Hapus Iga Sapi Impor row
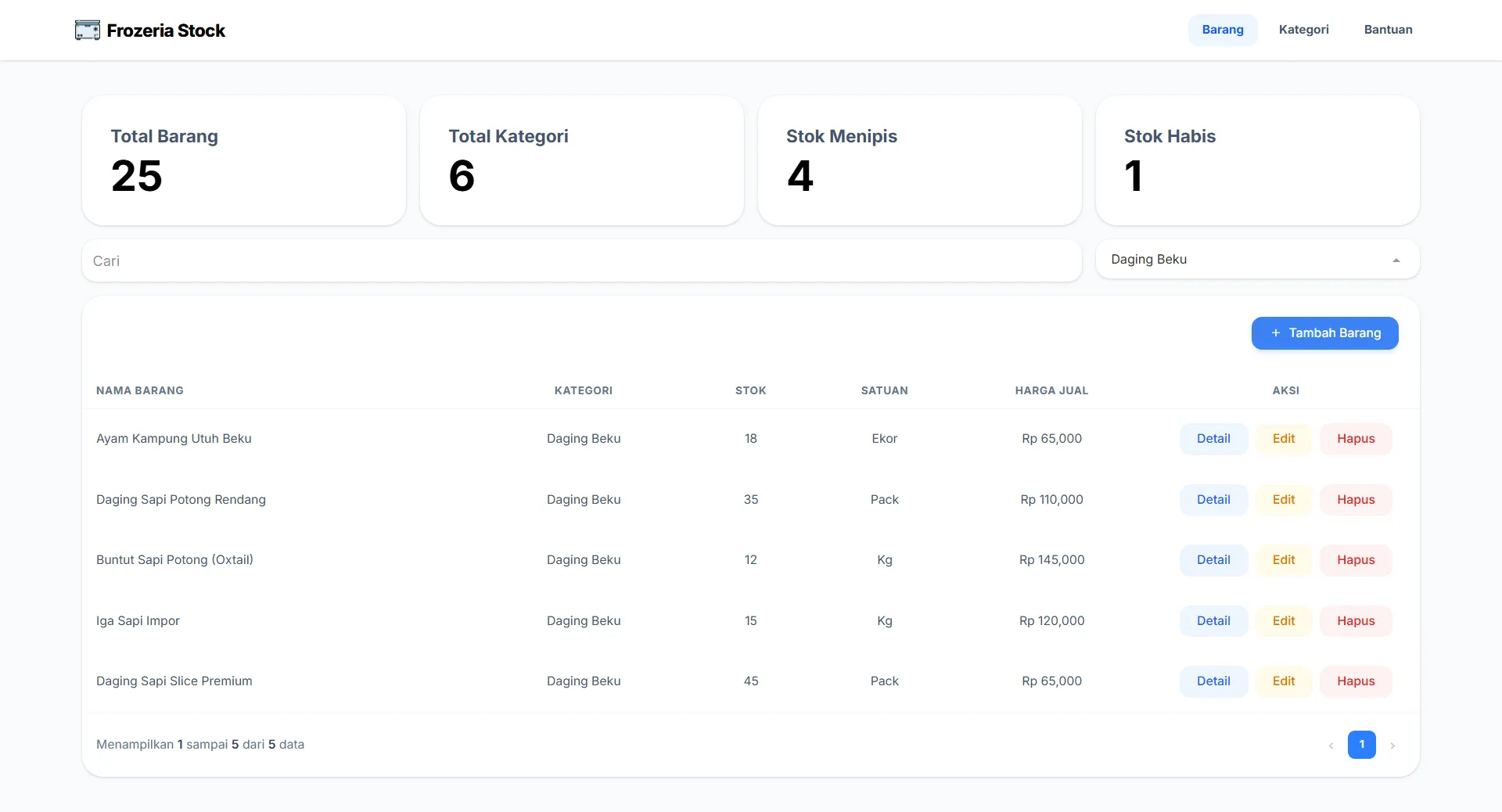The image size is (1502, 812). pyautogui.click(x=1355, y=621)
